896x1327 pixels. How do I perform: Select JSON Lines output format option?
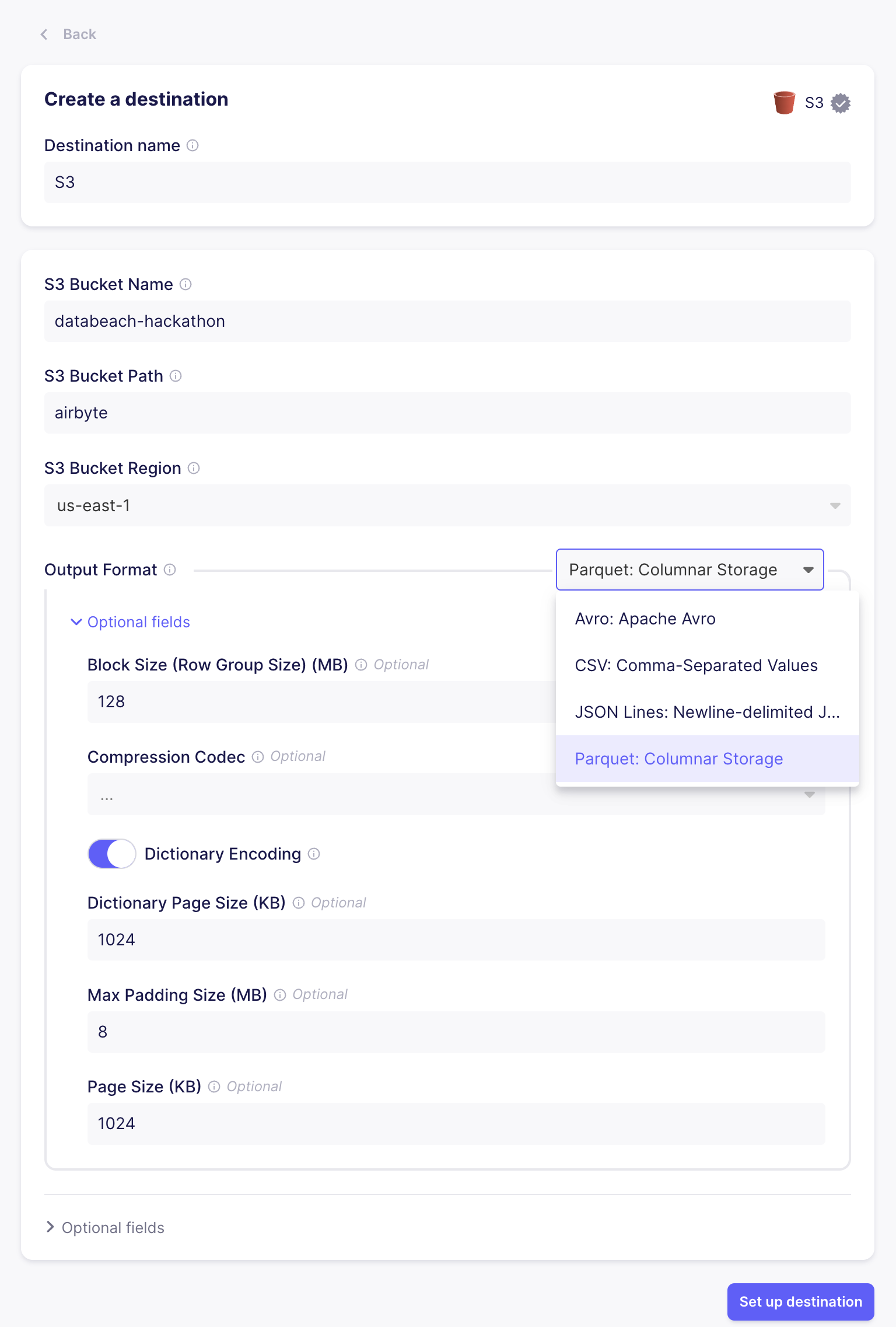click(x=706, y=712)
